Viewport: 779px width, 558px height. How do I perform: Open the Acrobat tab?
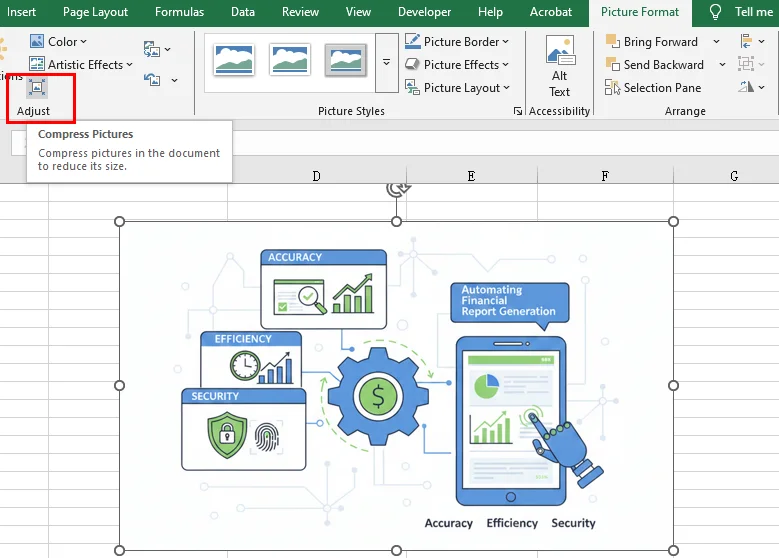pos(551,12)
